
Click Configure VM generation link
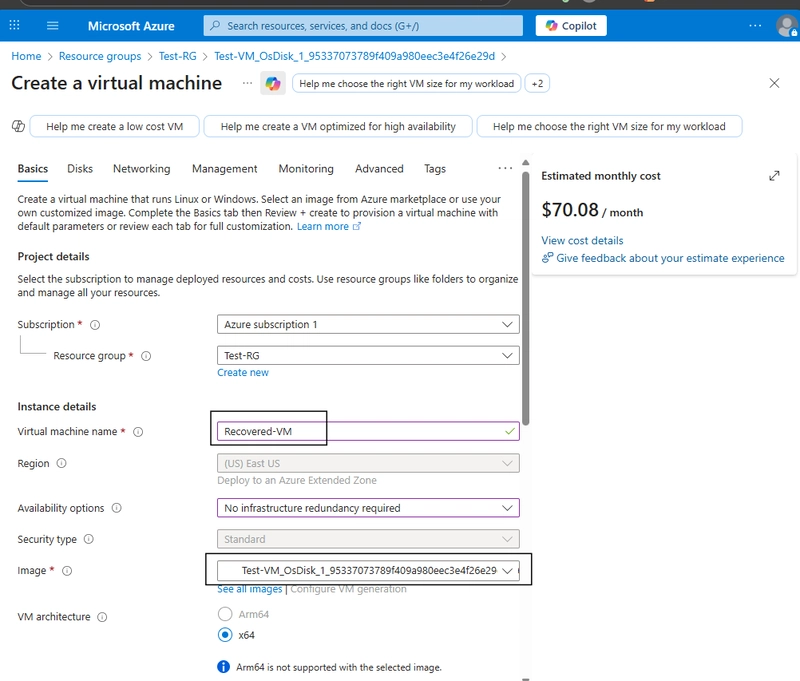tap(348, 589)
